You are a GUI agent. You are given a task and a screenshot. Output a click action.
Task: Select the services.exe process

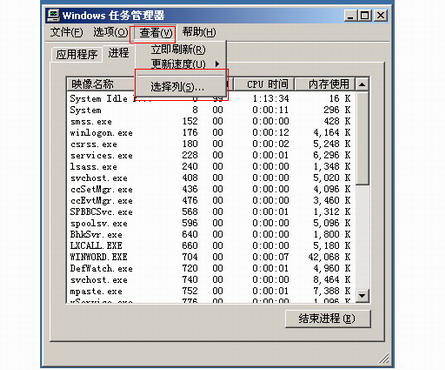(x=211, y=155)
